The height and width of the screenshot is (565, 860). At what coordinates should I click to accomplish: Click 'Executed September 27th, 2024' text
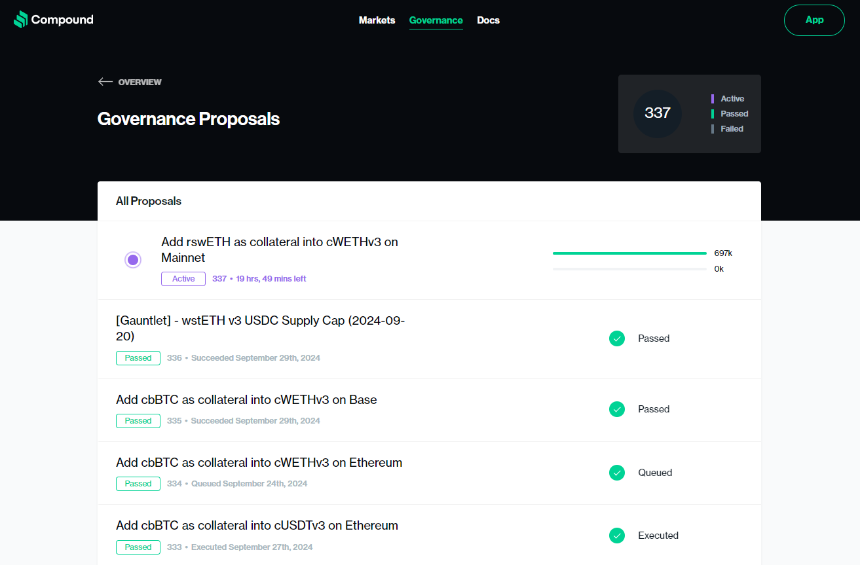pyautogui.click(x=252, y=547)
